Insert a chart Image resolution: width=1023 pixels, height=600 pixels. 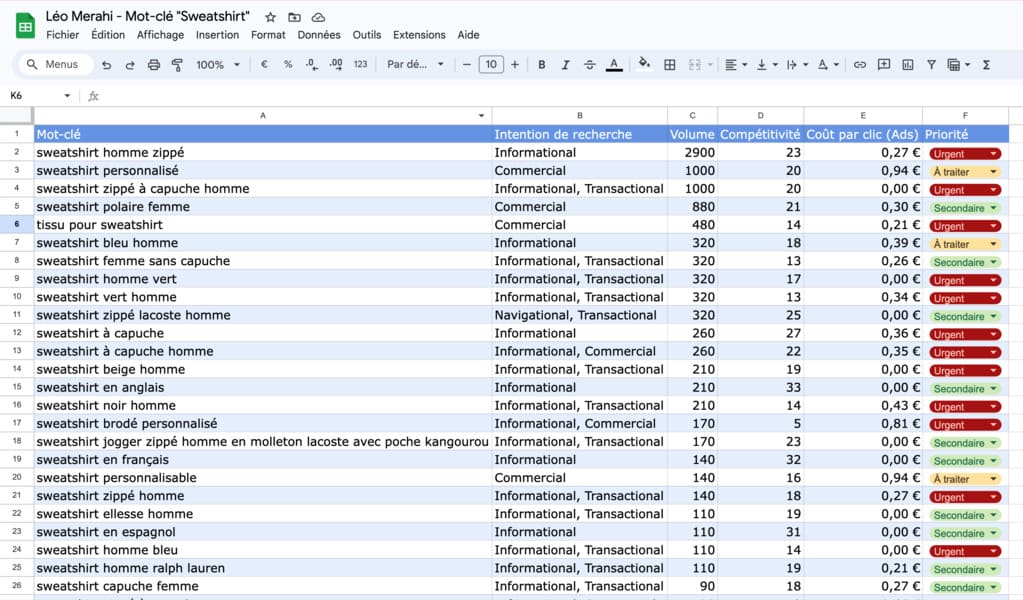[x=908, y=65]
